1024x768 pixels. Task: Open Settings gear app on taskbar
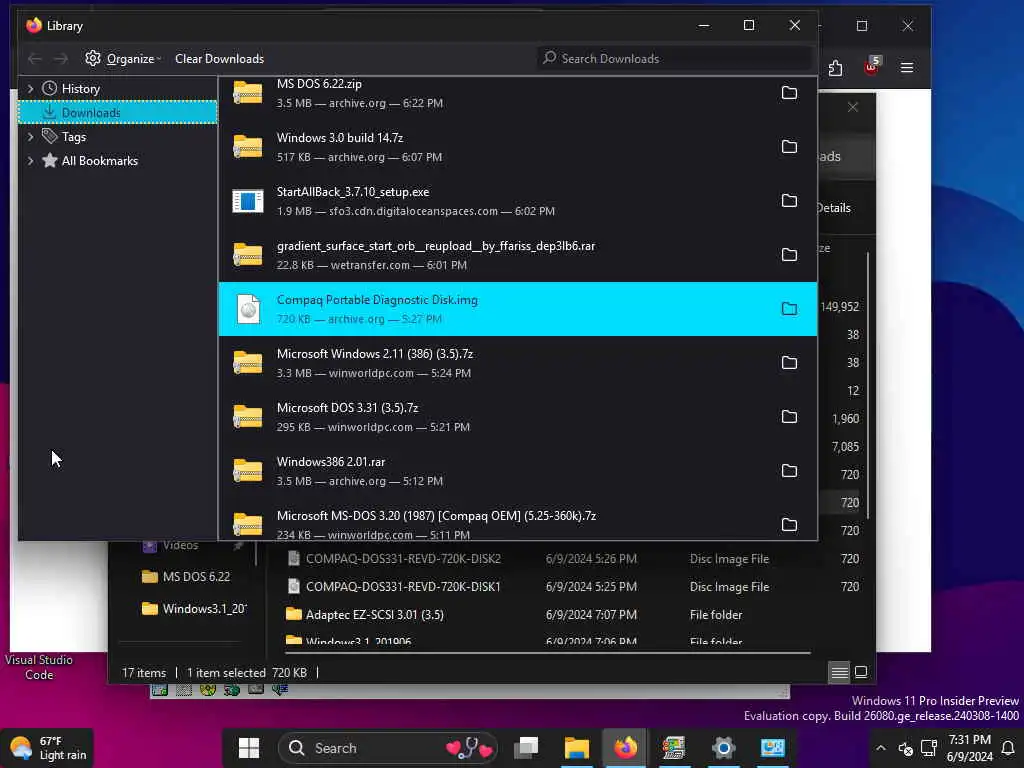[x=724, y=748]
